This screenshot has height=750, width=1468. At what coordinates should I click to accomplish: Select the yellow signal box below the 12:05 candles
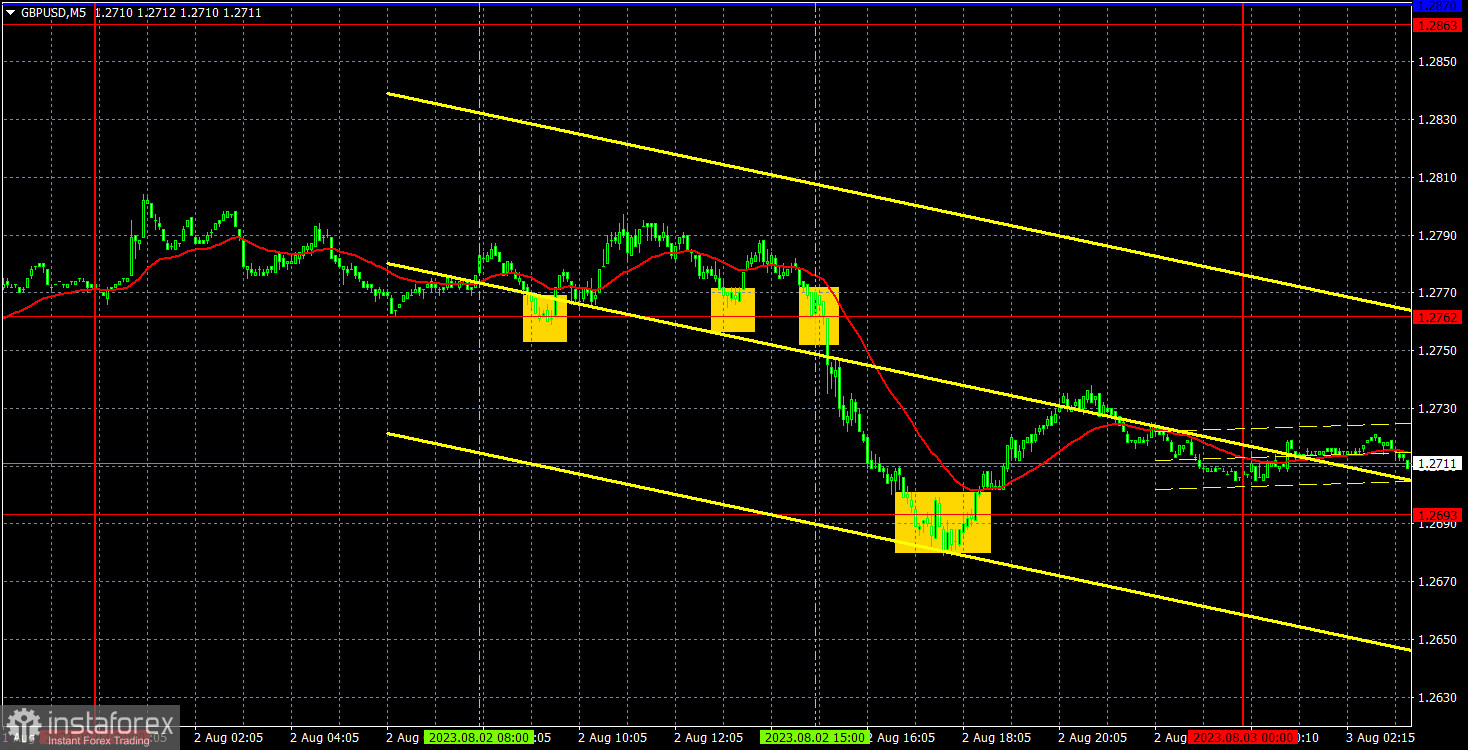(733, 310)
